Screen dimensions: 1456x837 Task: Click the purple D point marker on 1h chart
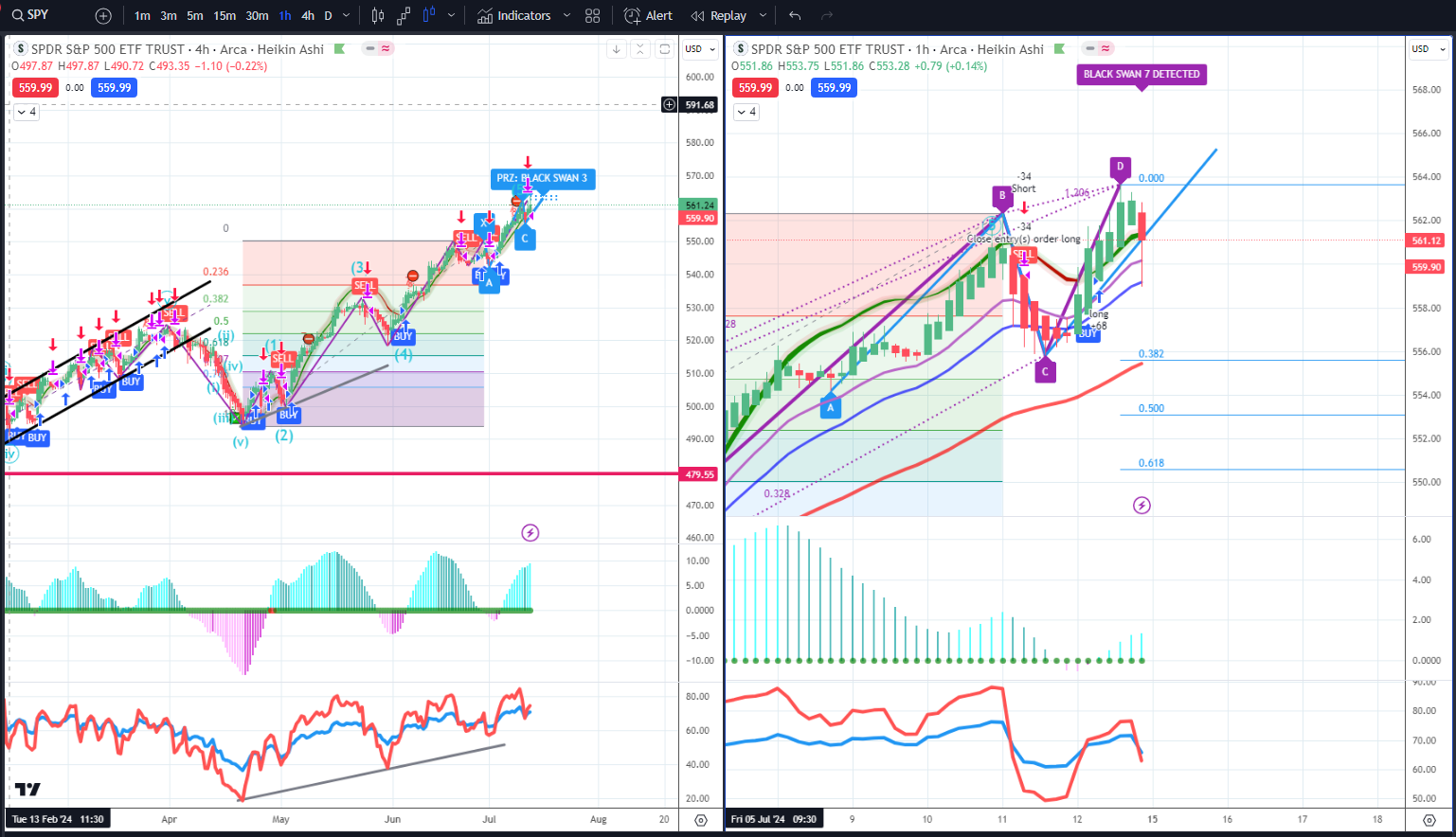[x=1120, y=167]
